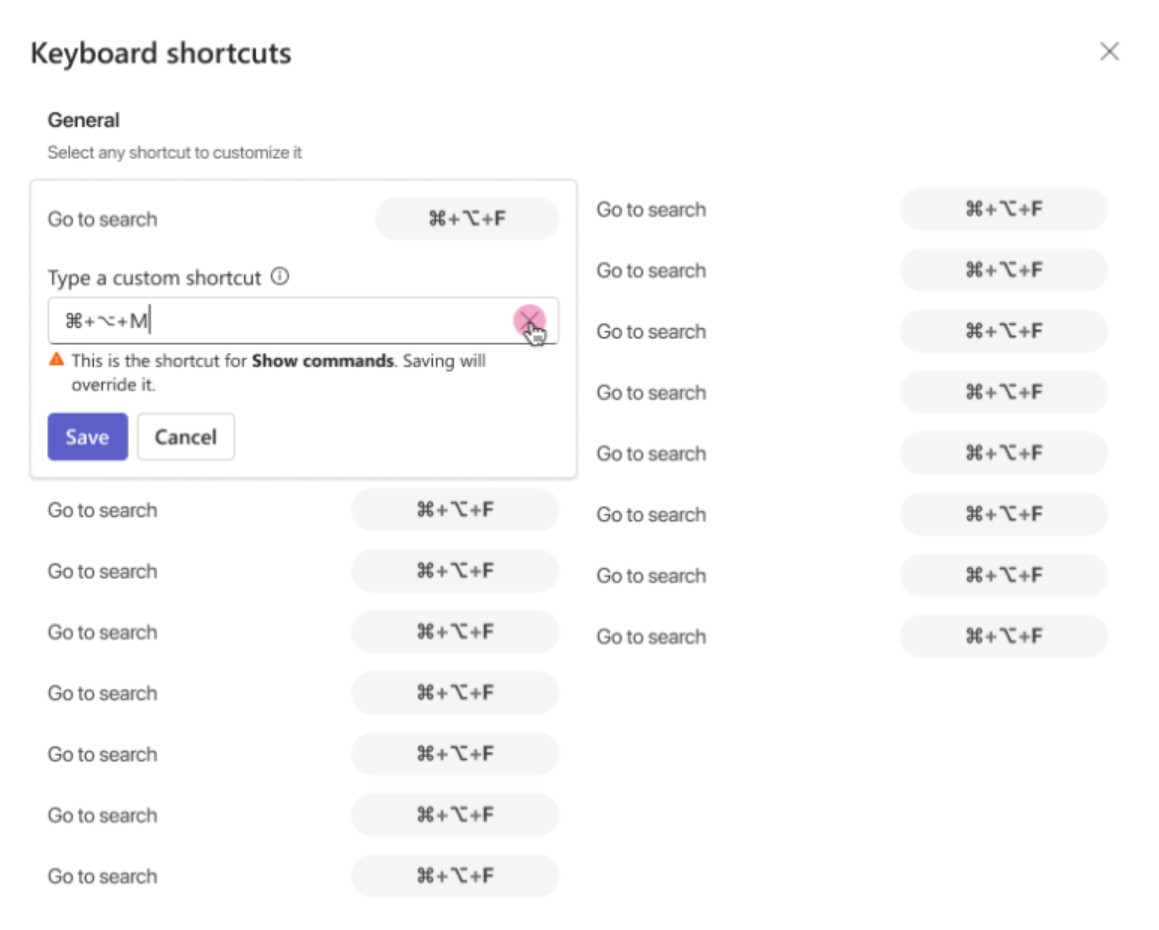The image size is (1159, 930).
Task: Click the shortcut pill directly below Cancel button
Action: pos(455,510)
